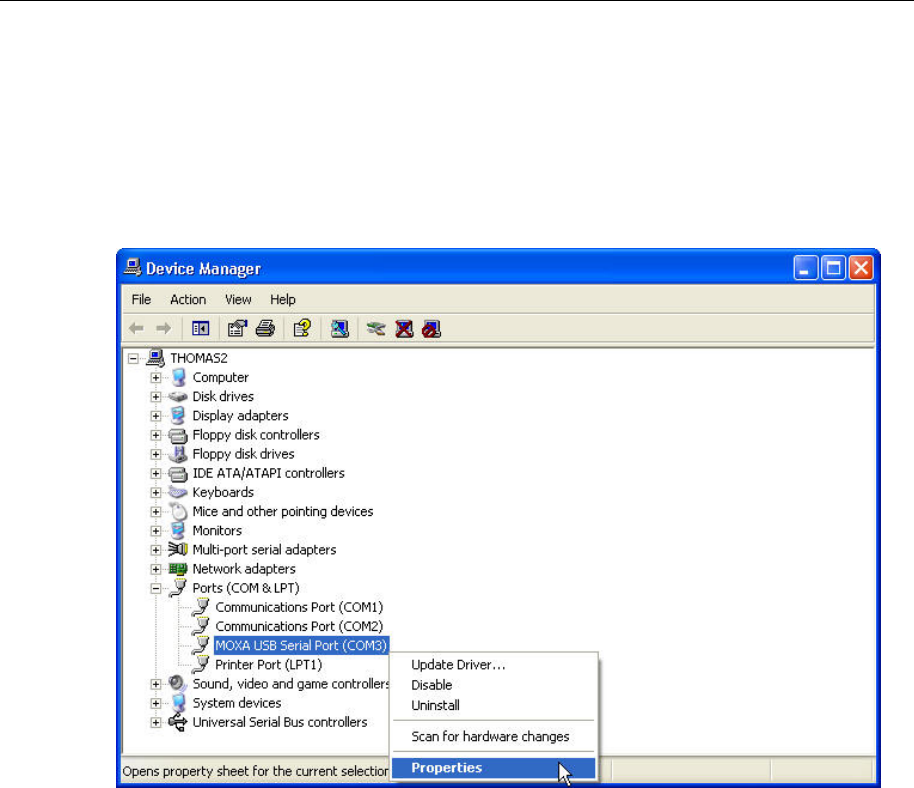Click the Computer category icon
914x788 pixels.
tap(179, 377)
